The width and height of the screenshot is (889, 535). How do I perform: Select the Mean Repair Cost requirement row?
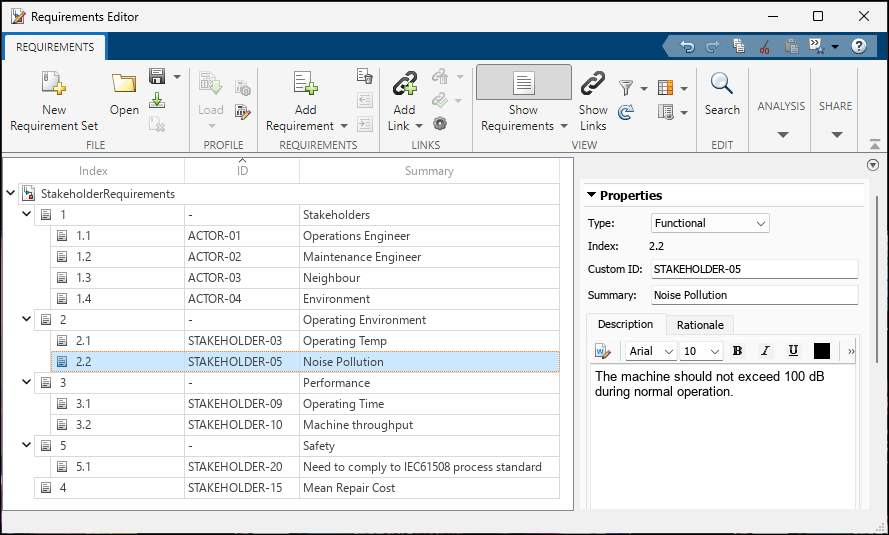349,488
